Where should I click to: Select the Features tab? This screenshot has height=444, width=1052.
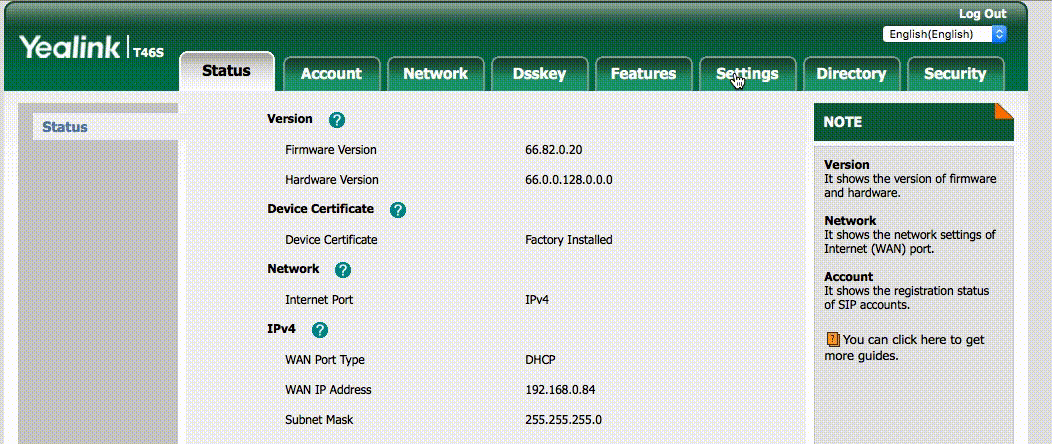click(643, 74)
